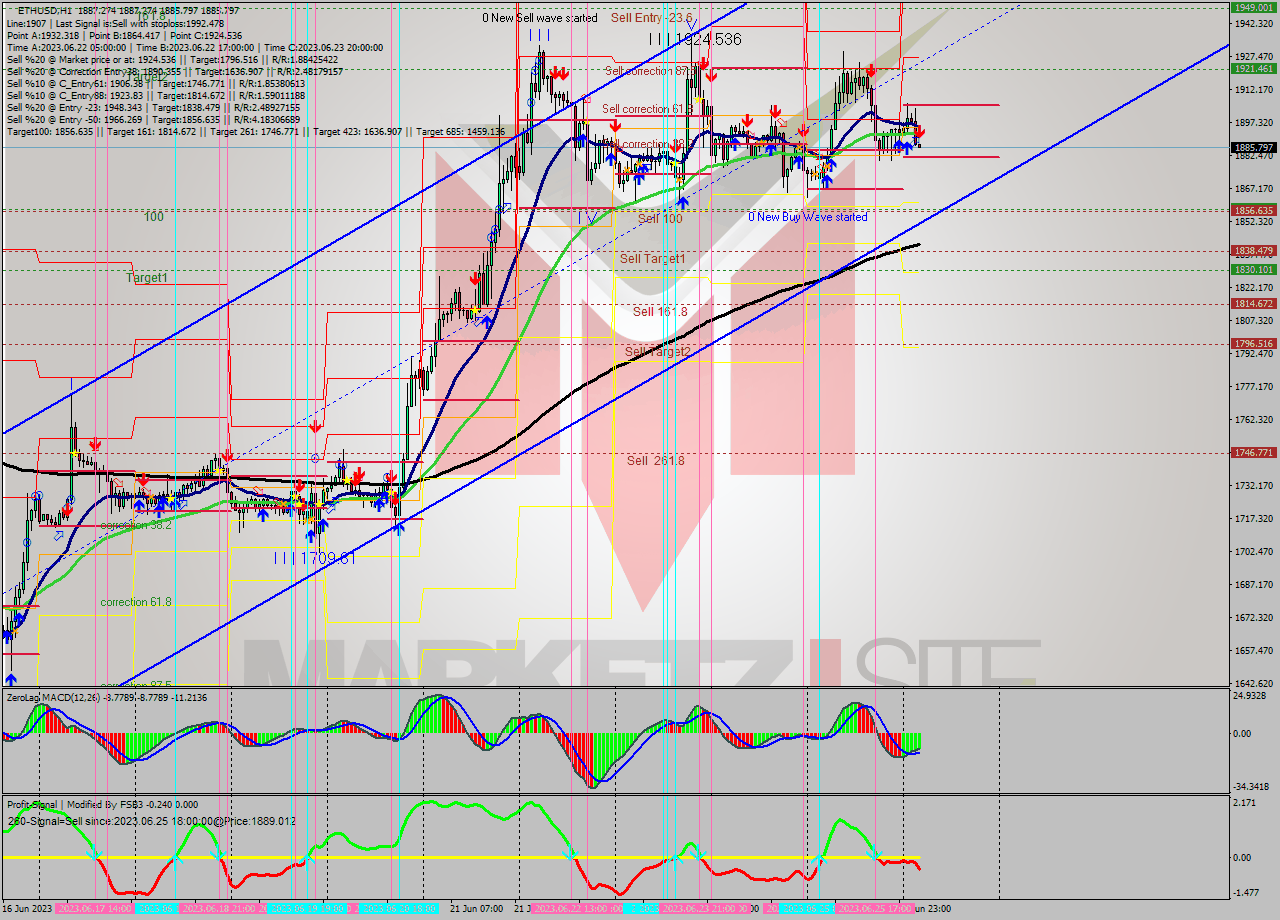Click the 1657.470 price axis value
This screenshot has height=920, width=1280.
[x=1252, y=650]
